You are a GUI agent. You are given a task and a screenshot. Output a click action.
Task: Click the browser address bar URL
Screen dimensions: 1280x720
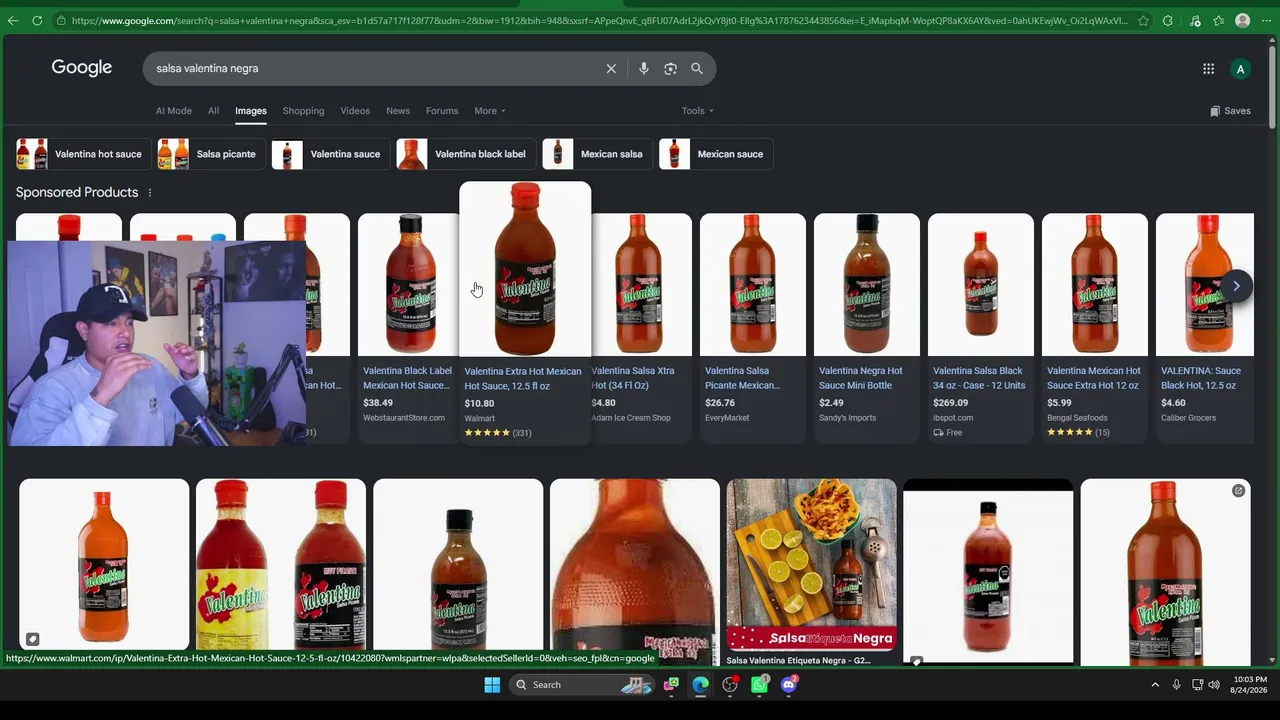point(598,20)
